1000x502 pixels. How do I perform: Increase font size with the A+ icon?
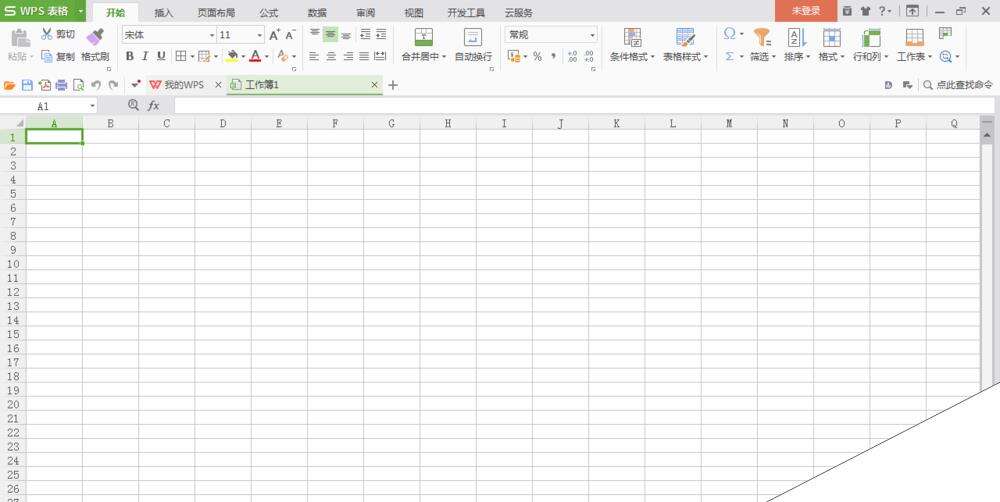[x=274, y=35]
